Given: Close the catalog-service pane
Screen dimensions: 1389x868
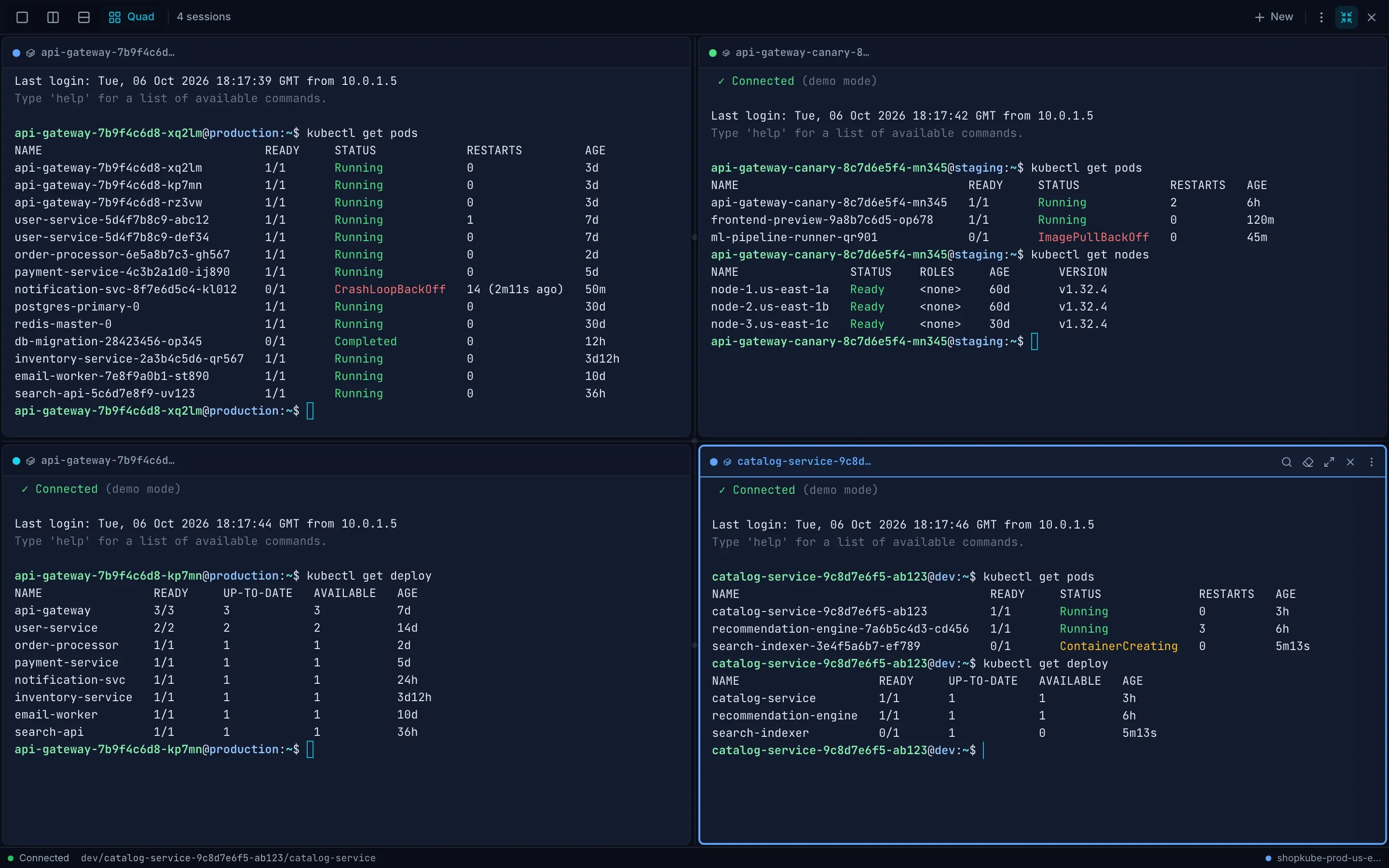Looking at the screenshot, I should tap(1350, 462).
